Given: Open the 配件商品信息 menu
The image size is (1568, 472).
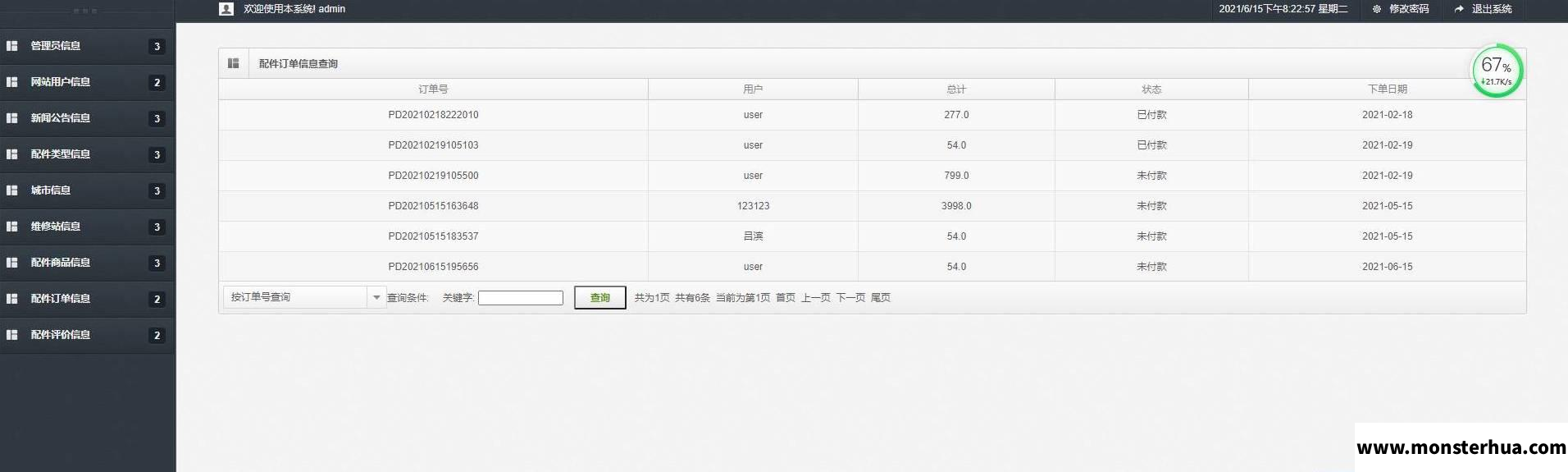Looking at the screenshot, I should pyautogui.click(x=87, y=263).
